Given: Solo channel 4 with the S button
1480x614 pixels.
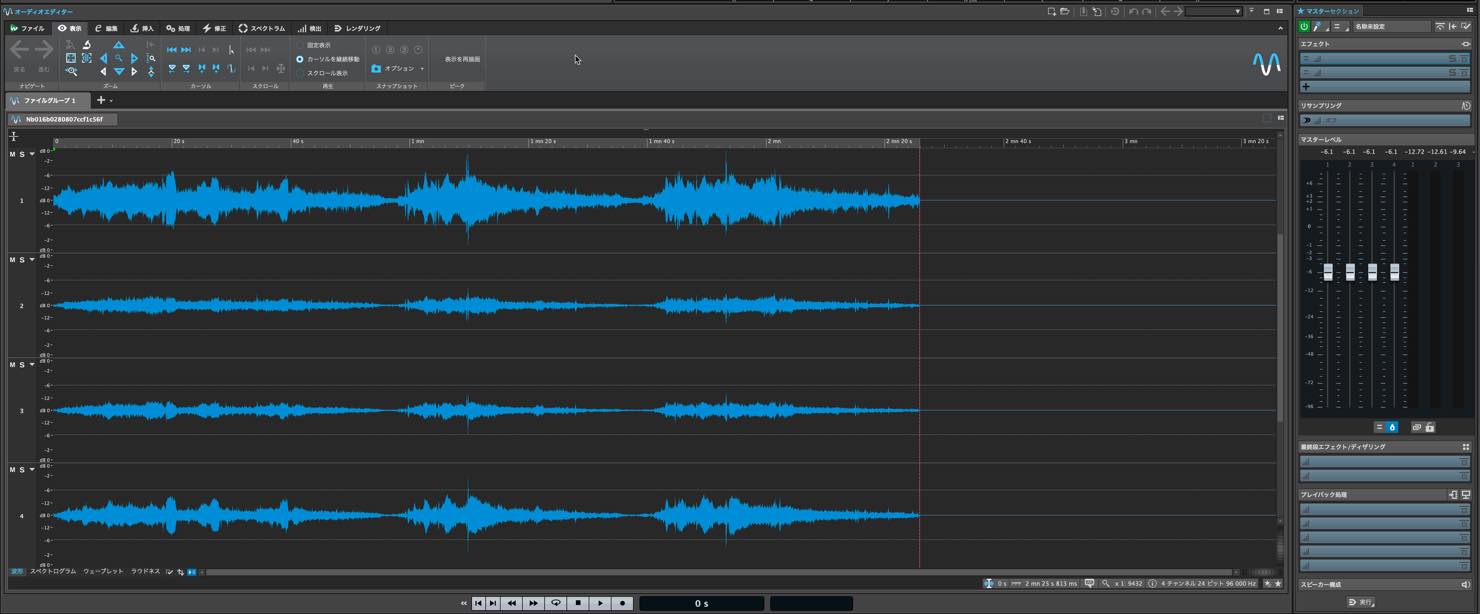Looking at the screenshot, I should [x=22, y=469].
